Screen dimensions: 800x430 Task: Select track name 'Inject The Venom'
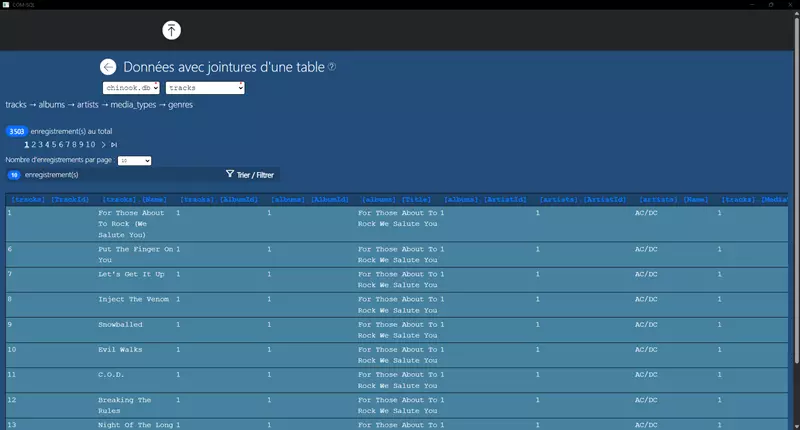(133, 299)
